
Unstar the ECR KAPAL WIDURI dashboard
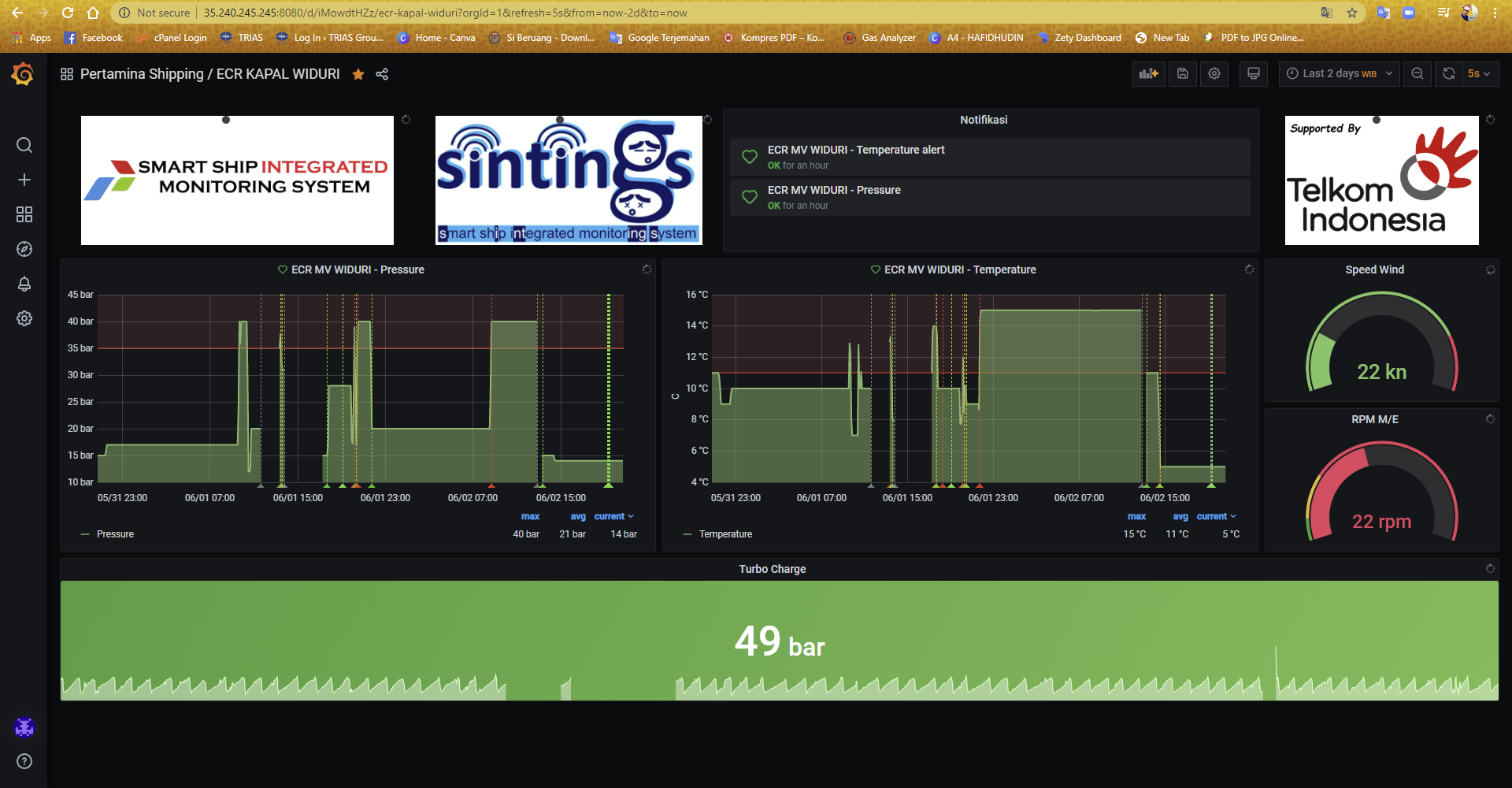point(358,73)
